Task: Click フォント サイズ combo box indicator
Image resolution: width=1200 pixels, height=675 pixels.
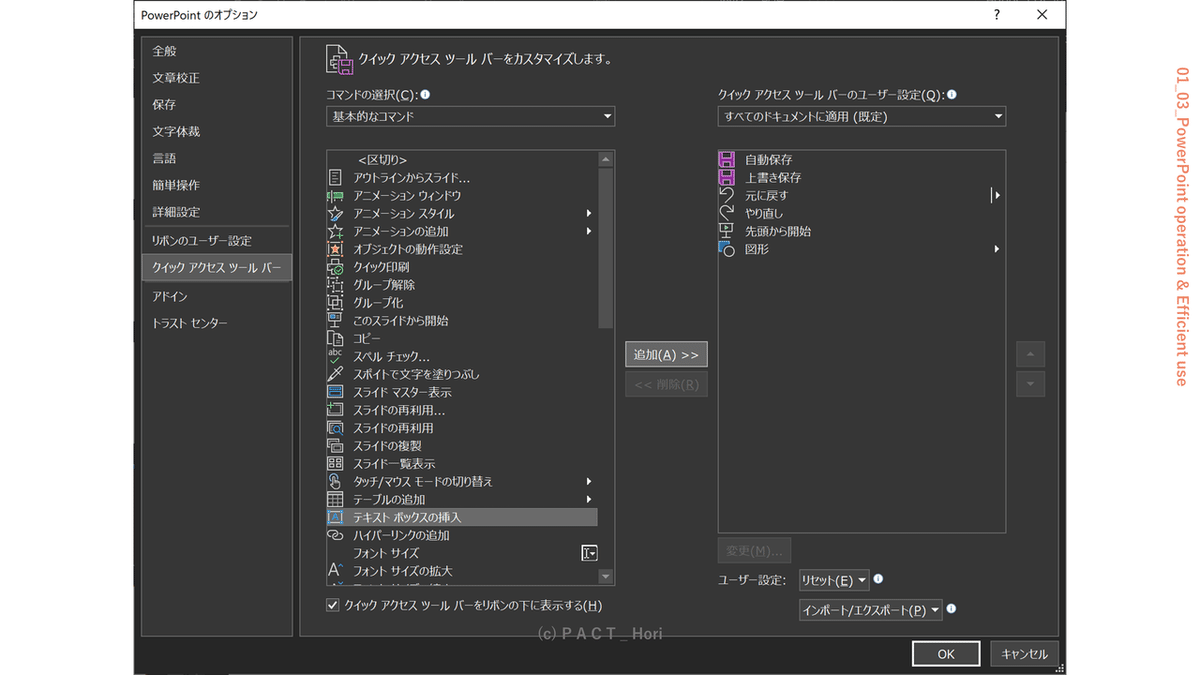Action: (x=589, y=553)
